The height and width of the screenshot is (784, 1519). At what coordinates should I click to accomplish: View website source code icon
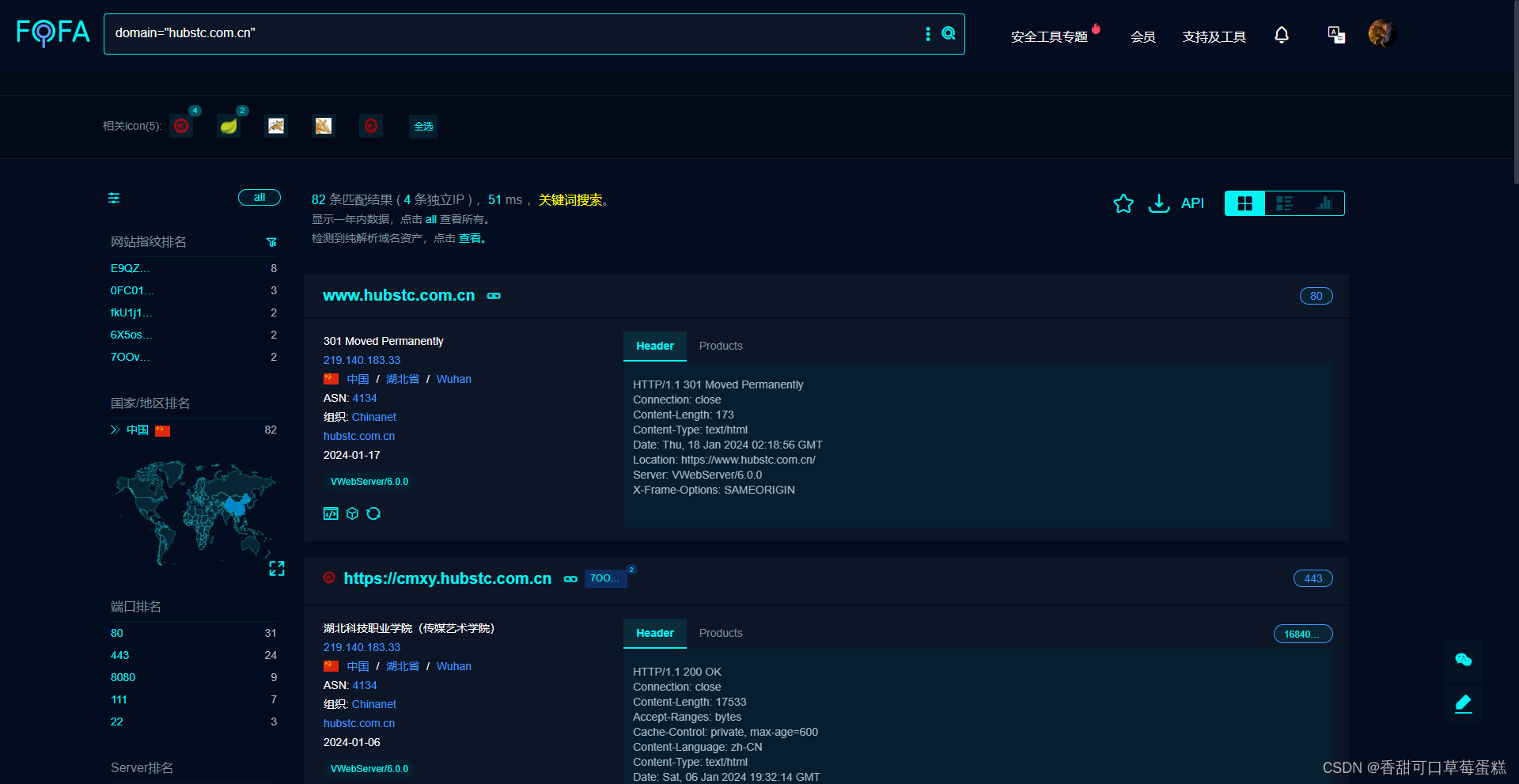tap(331, 513)
